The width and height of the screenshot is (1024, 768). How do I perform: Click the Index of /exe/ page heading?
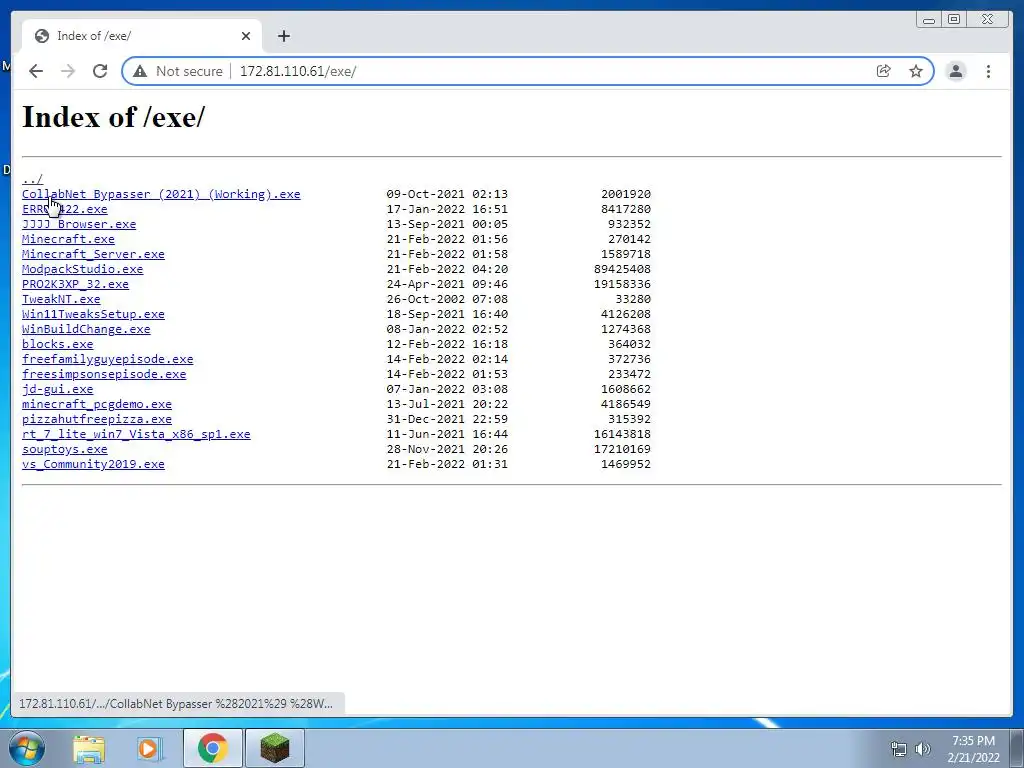pyautogui.click(x=114, y=118)
